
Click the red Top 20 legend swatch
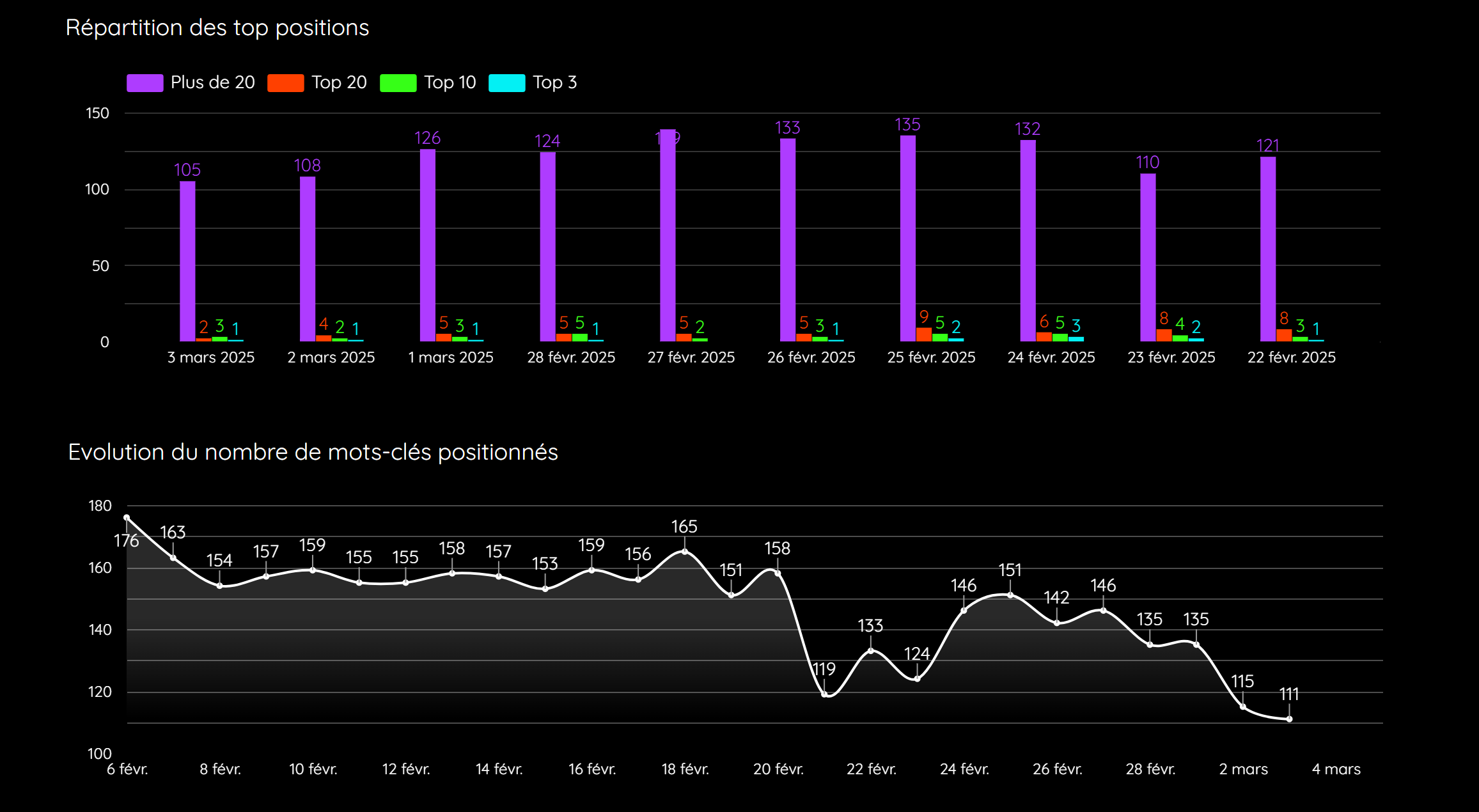point(285,83)
